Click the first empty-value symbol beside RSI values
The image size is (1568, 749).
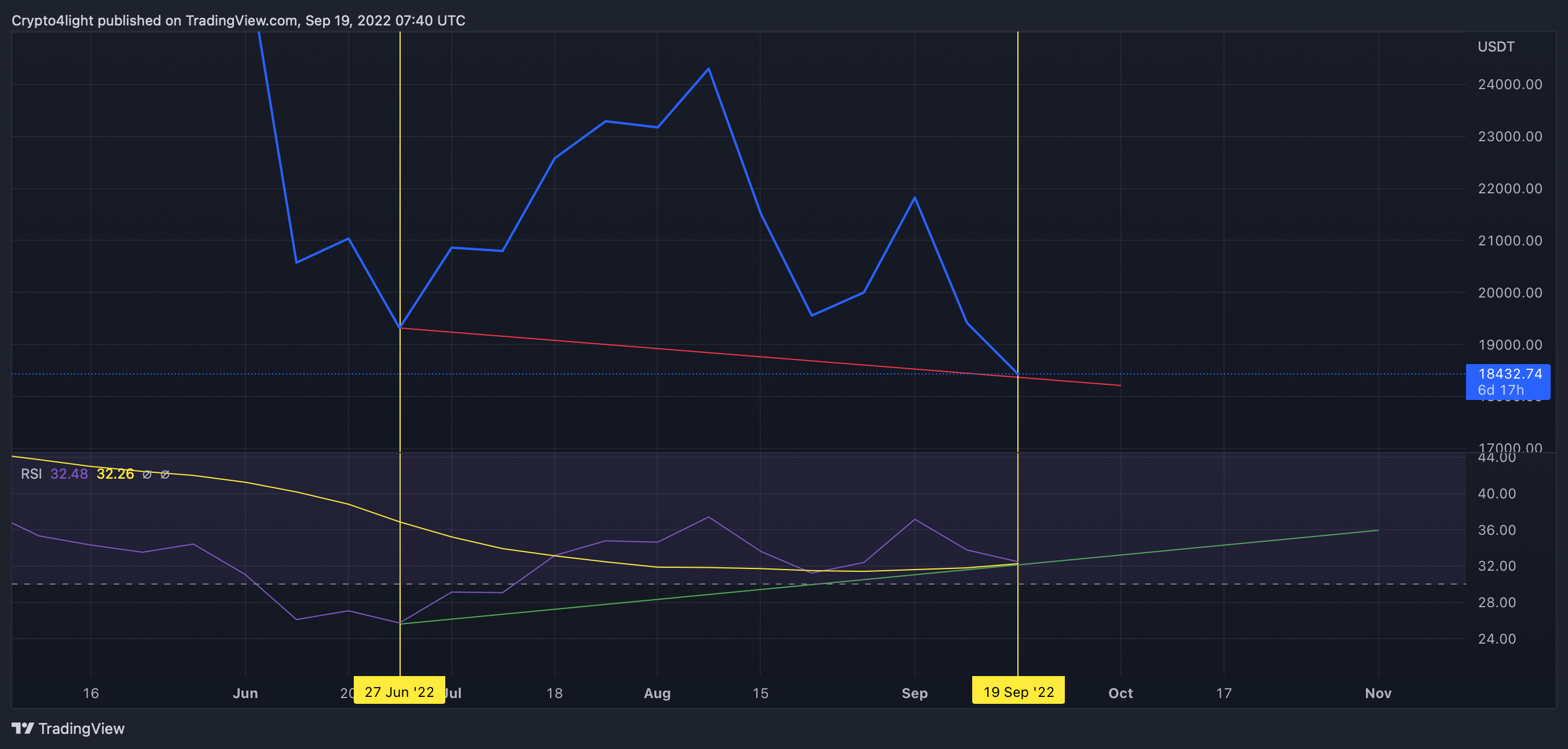point(146,475)
